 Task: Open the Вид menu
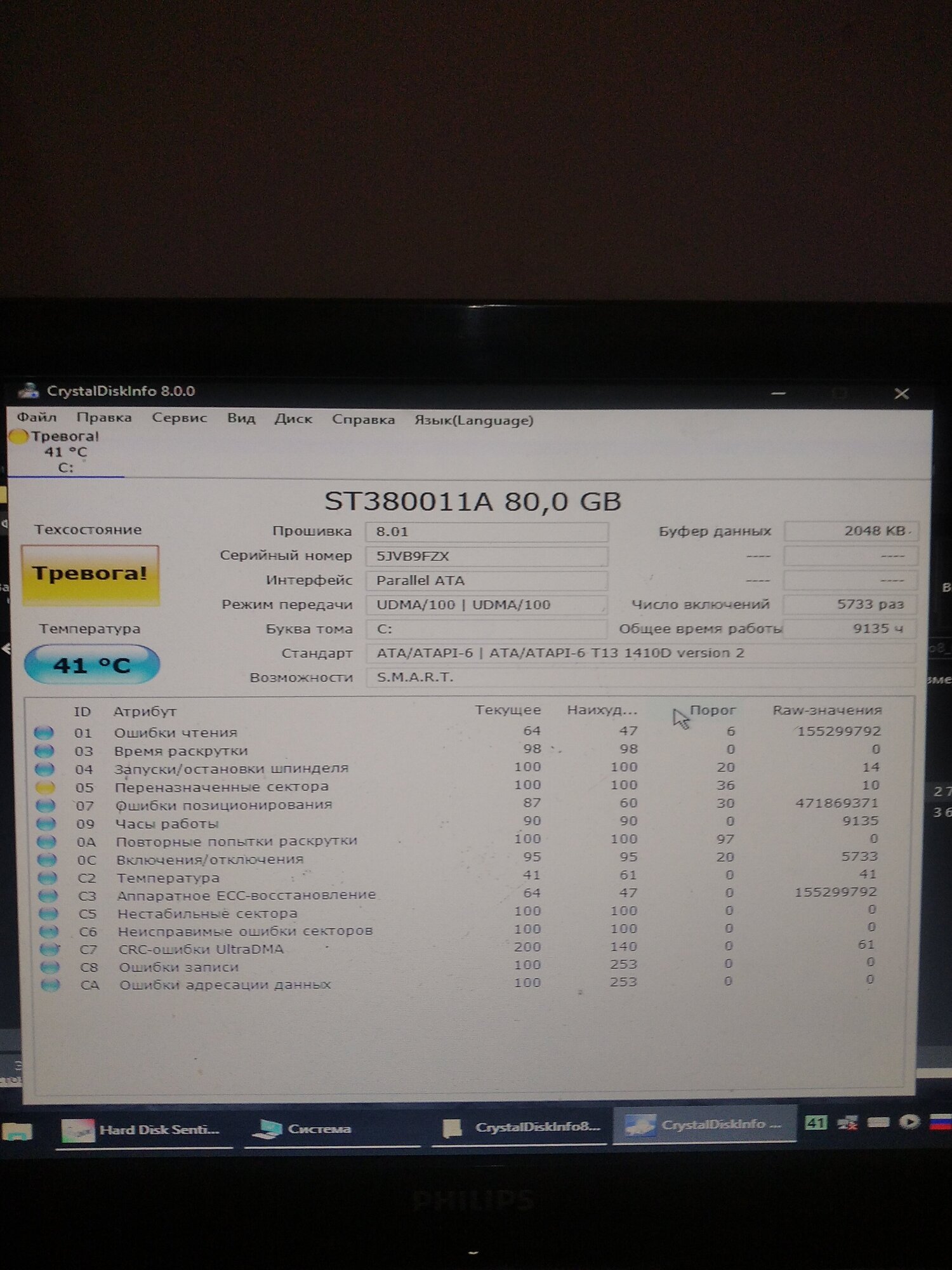click(241, 418)
